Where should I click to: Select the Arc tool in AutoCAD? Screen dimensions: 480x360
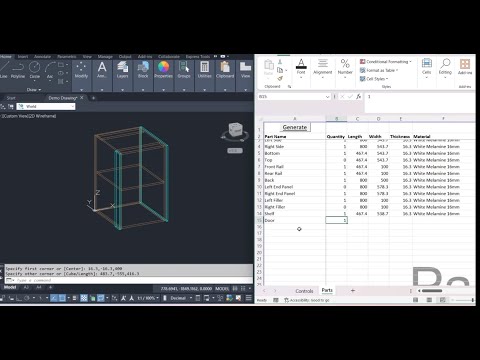(x=50, y=70)
